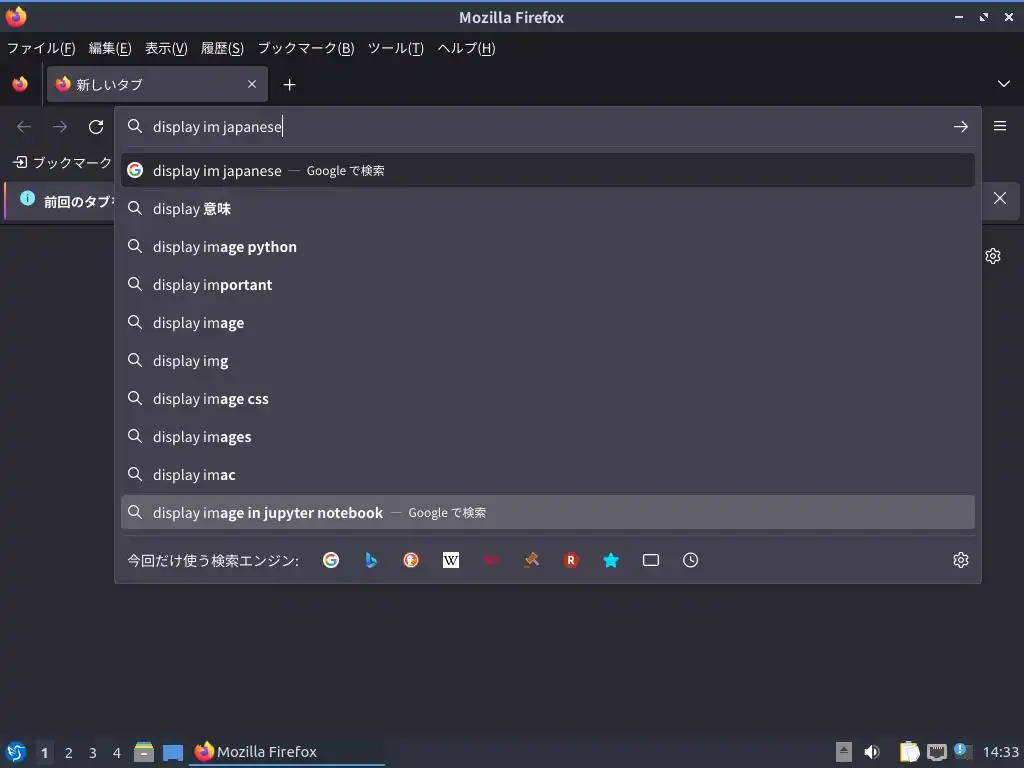Switch to workspace 2
1024x768 pixels.
(x=69, y=753)
